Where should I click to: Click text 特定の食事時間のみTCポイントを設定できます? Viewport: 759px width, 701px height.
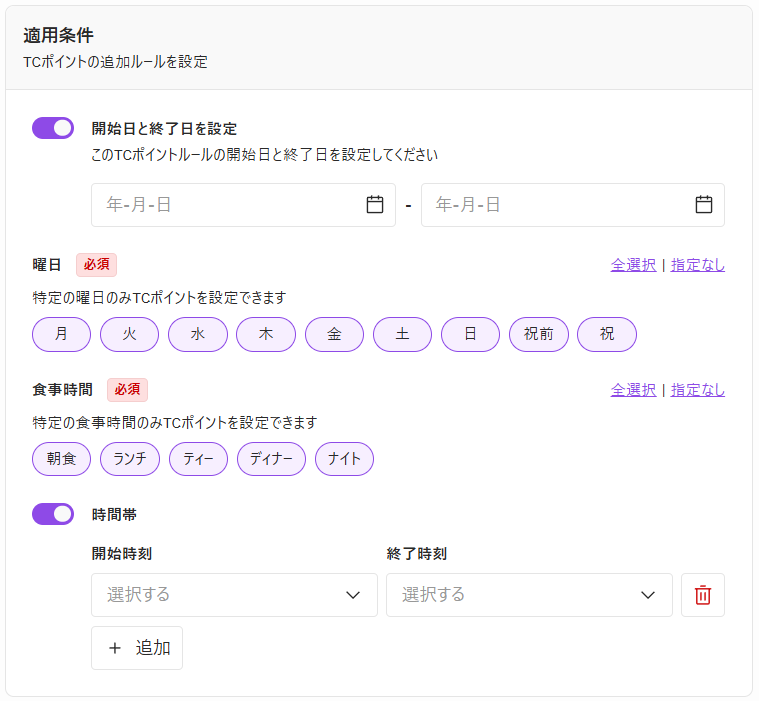(x=175, y=422)
